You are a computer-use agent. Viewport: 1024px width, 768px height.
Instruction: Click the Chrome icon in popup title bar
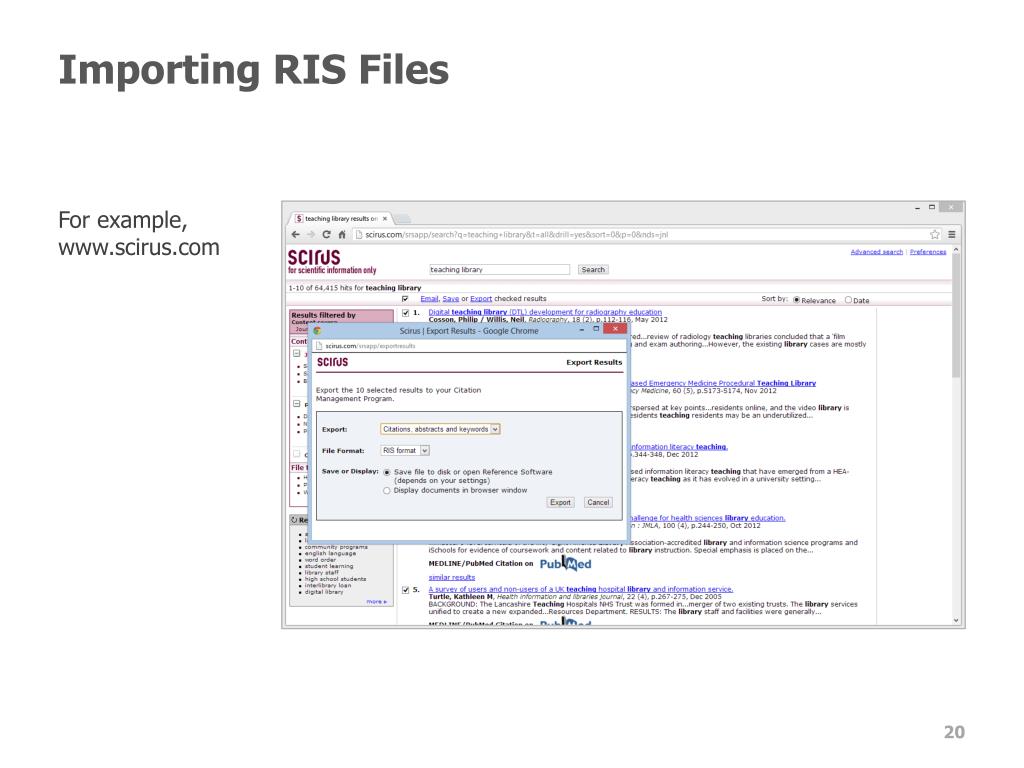tap(317, 330)
